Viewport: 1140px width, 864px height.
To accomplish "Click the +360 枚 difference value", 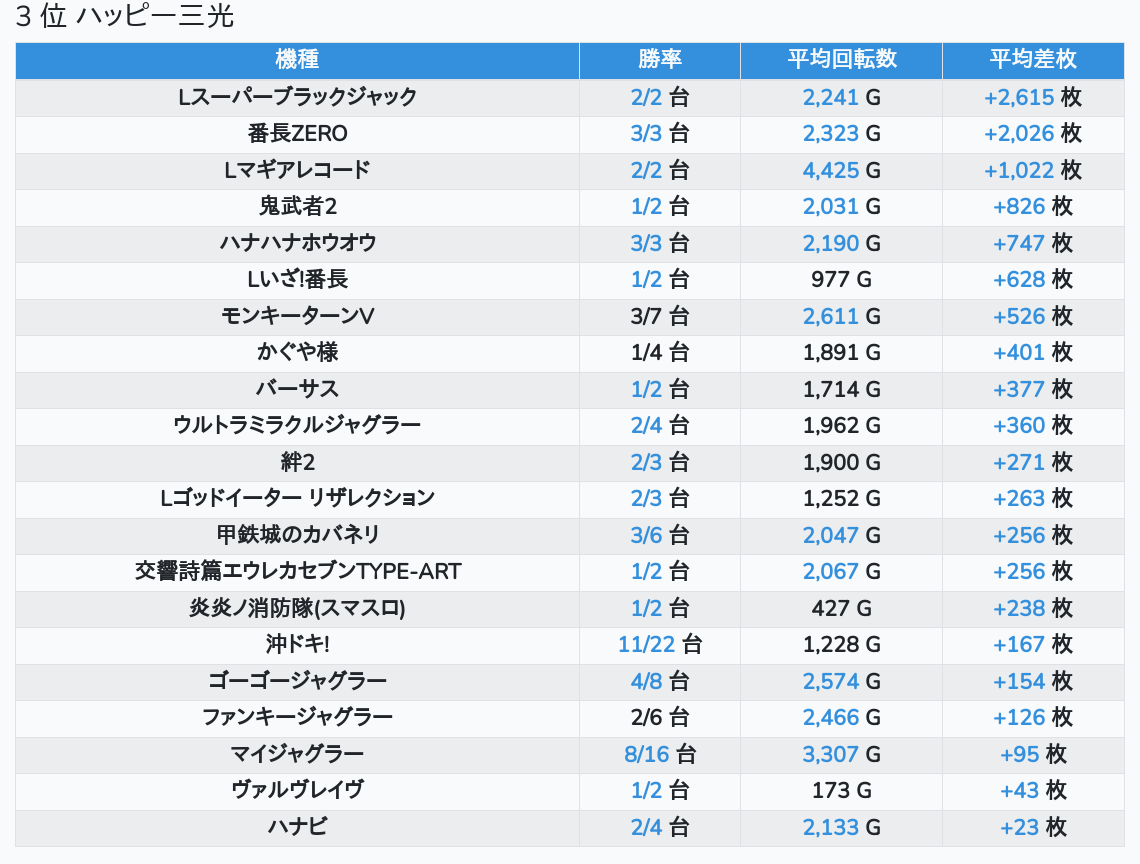I will click(x=1032, y=425).
